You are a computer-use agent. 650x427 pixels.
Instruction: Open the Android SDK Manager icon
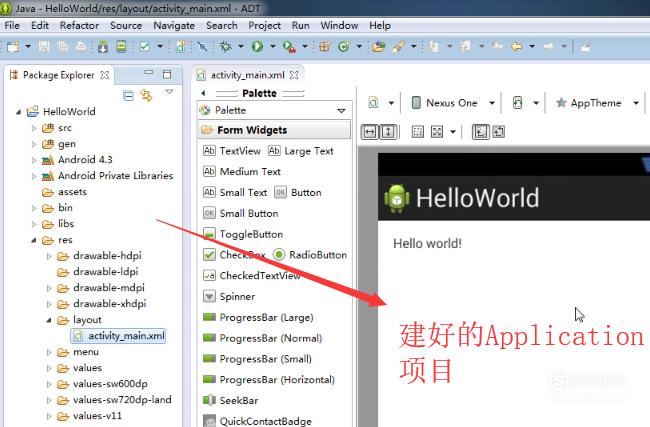tap(103, 46)
